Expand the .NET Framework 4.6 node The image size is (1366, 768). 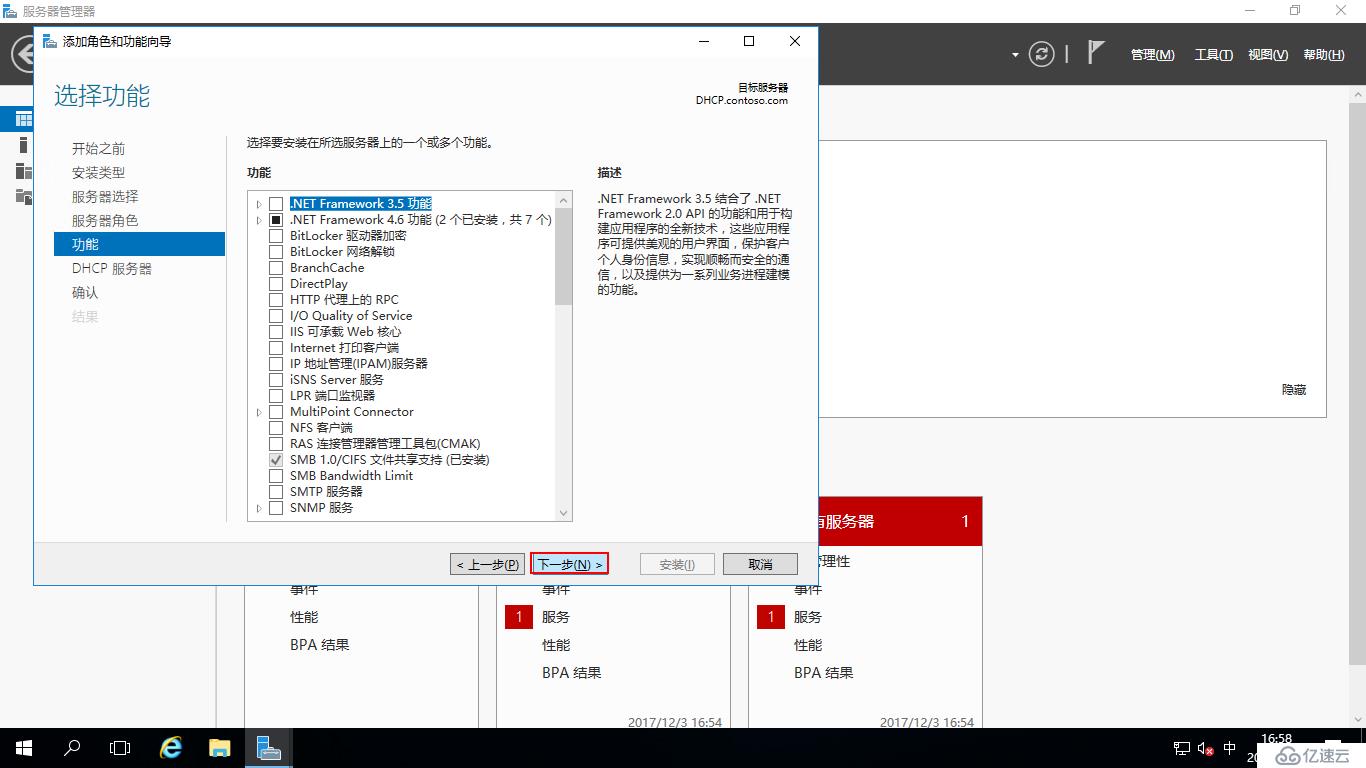pos(259,220)
